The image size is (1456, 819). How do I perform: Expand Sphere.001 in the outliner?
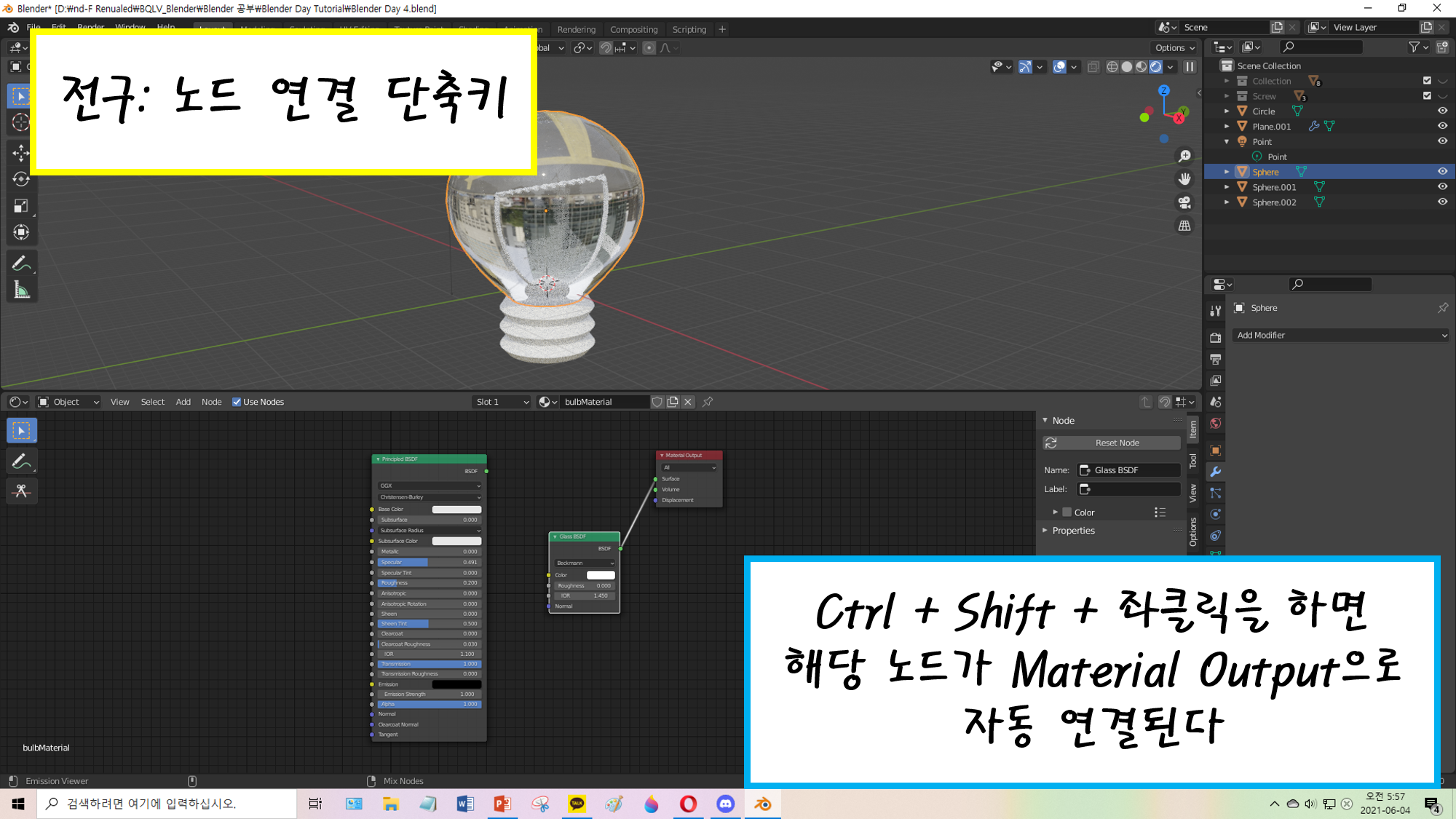(x=1227, y=187)
